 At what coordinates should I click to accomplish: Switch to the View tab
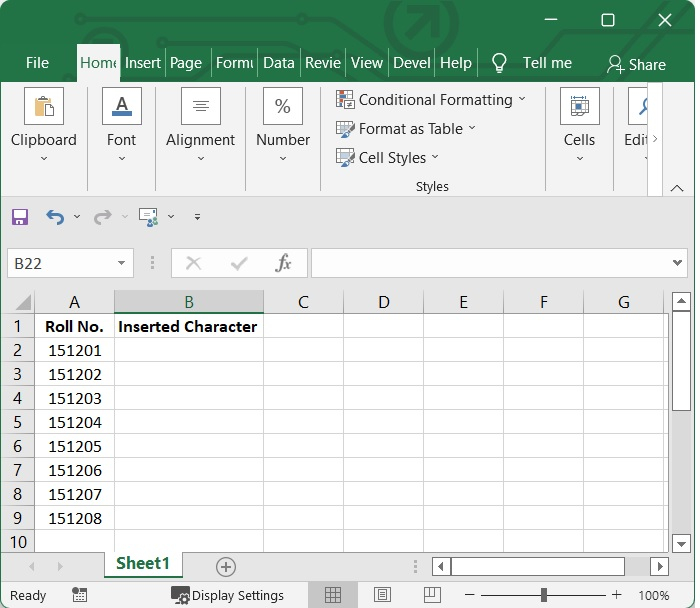(x=367, y=62)
